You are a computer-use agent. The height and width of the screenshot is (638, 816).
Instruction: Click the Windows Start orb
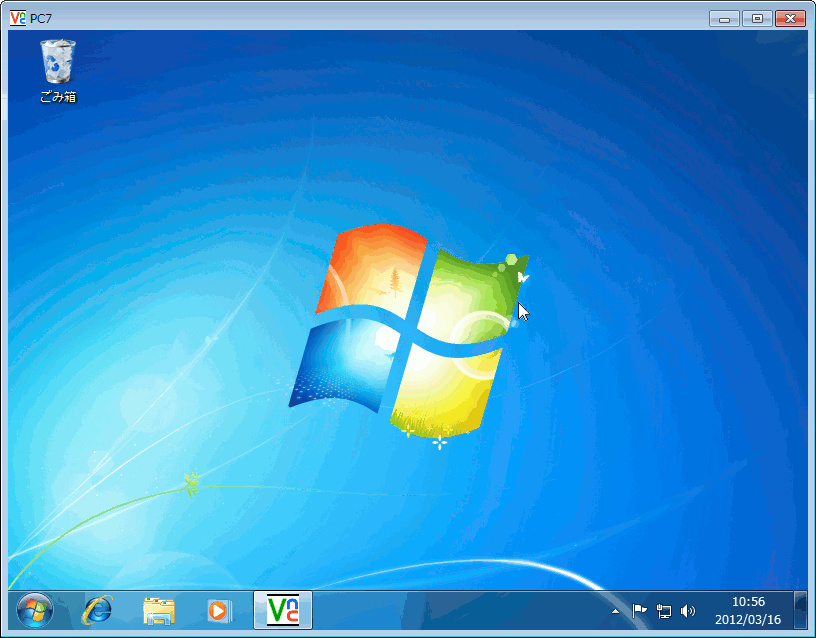coord(34,609)
